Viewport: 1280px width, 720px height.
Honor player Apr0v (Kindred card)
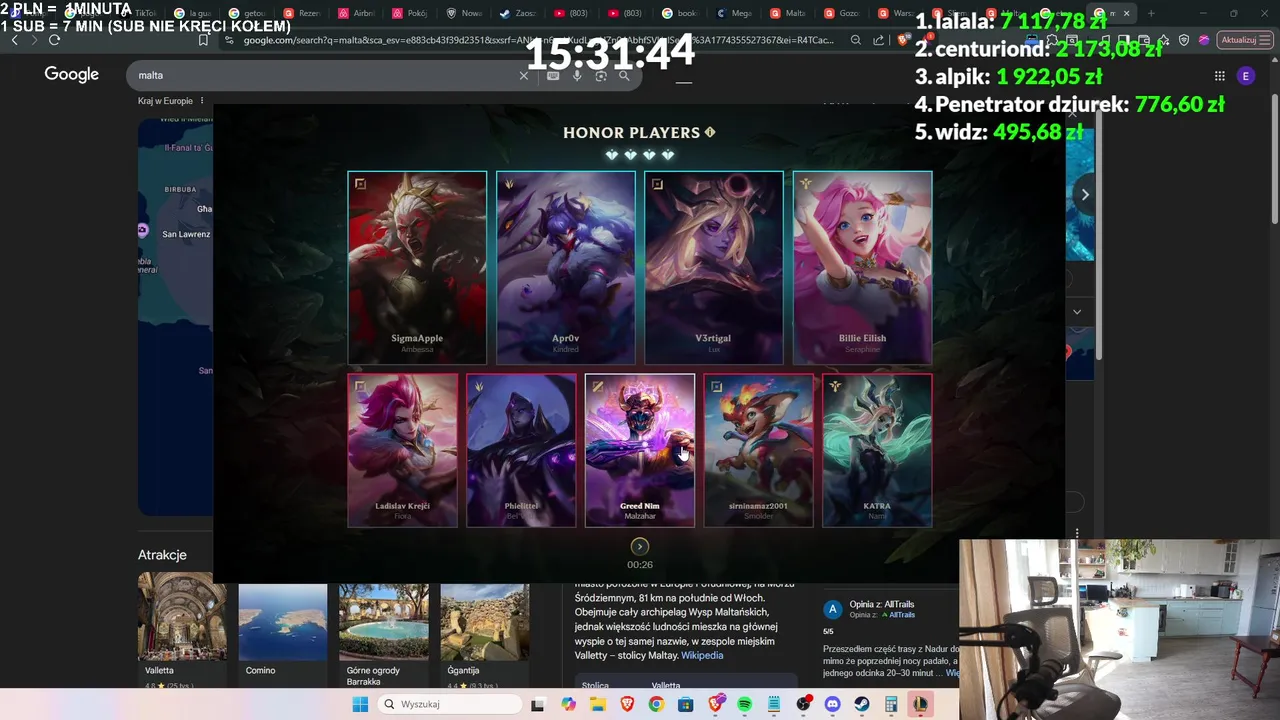566,268
